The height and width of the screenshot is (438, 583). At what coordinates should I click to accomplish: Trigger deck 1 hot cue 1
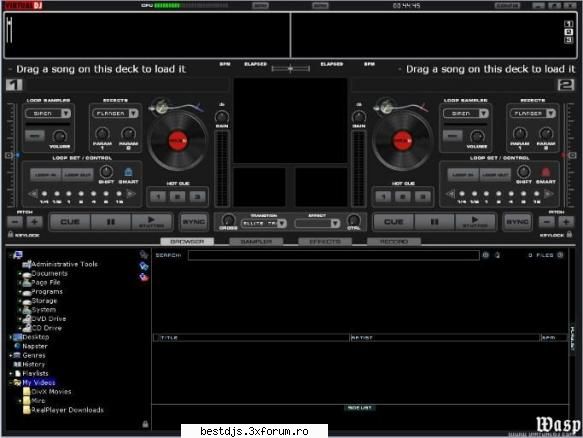coord(158,196)
